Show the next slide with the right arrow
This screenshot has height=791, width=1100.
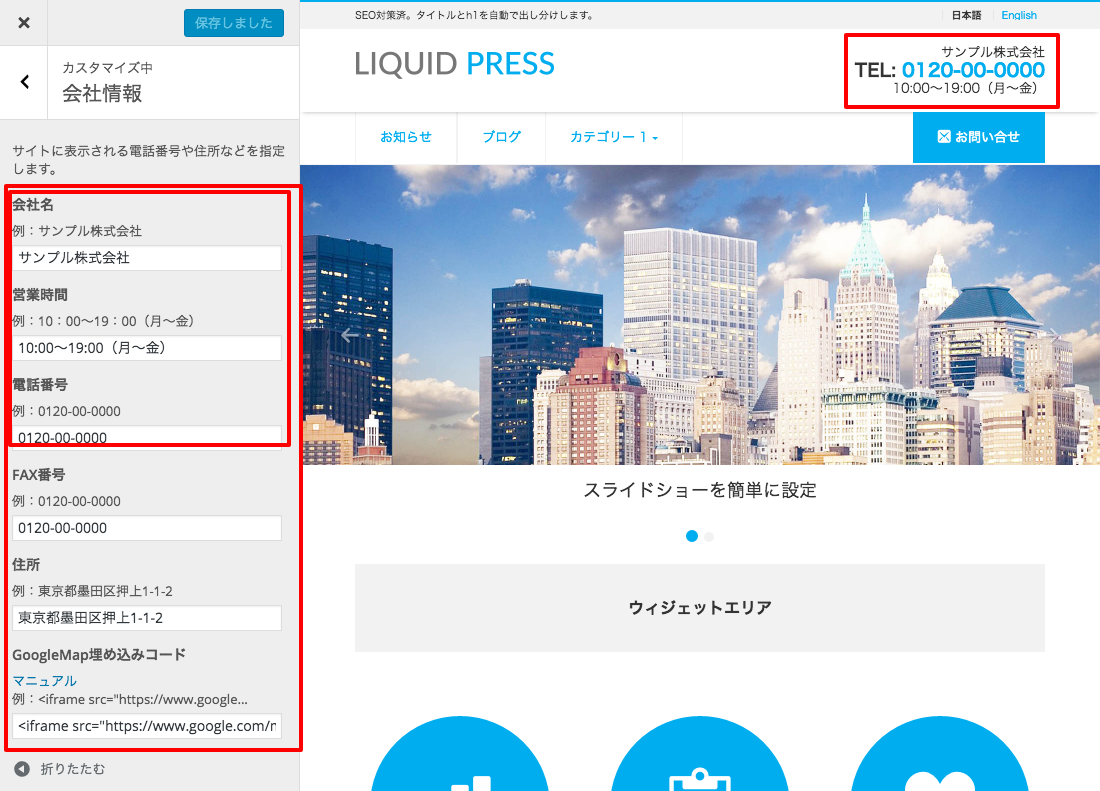tap(1052, 335)
